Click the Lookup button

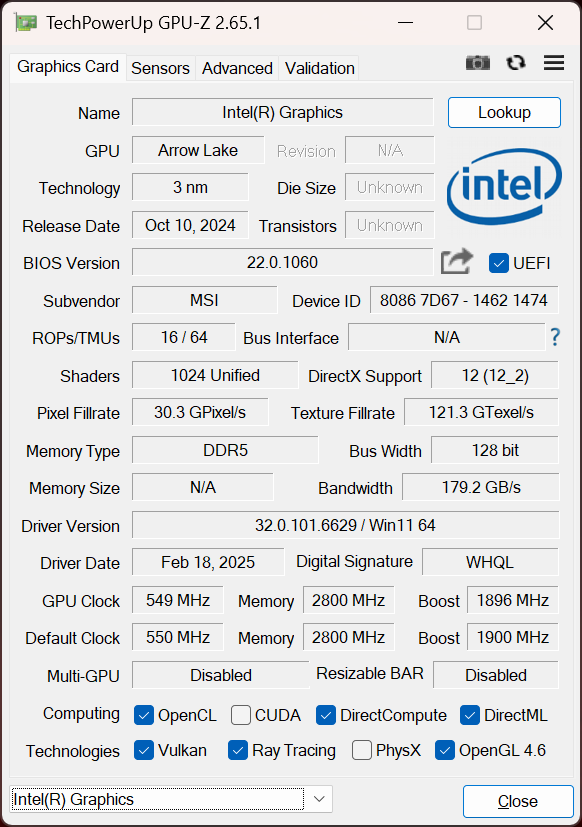point(504,112)
